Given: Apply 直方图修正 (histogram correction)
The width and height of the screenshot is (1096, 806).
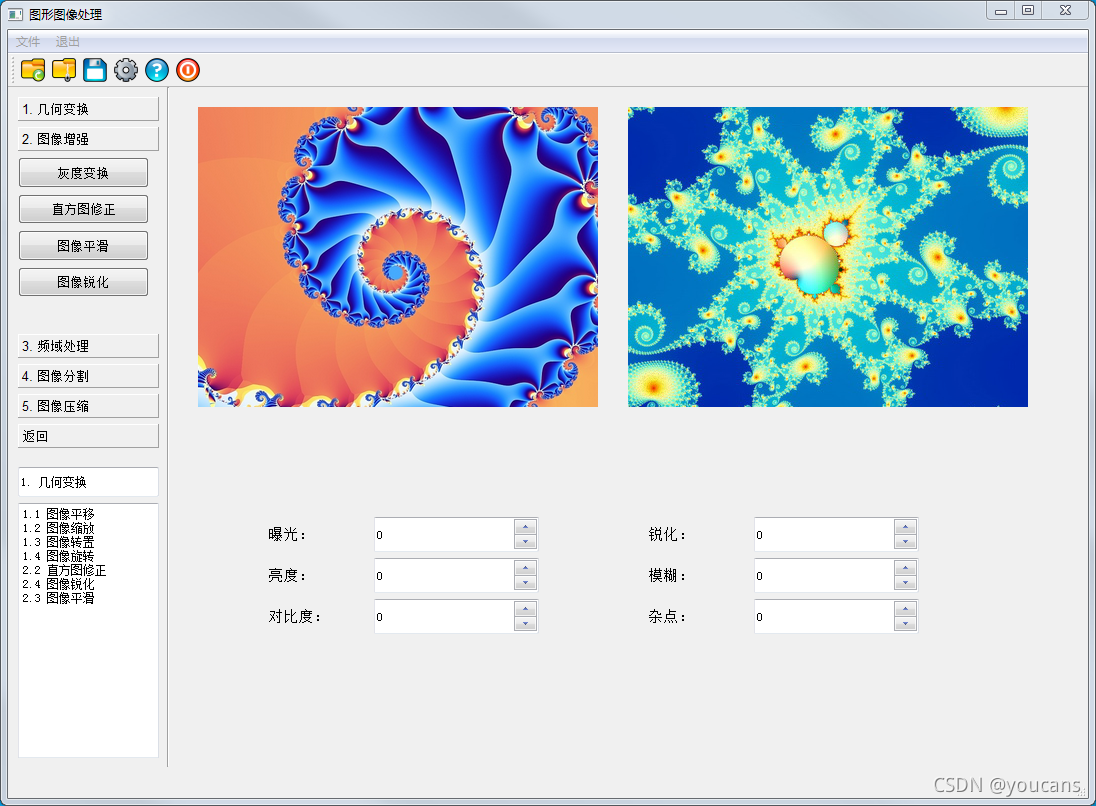Looking at the screenshot, I should [x=83, y=209].
